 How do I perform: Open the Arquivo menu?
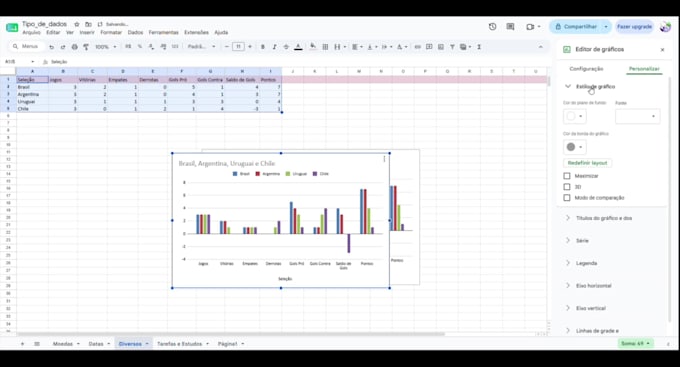31,33
